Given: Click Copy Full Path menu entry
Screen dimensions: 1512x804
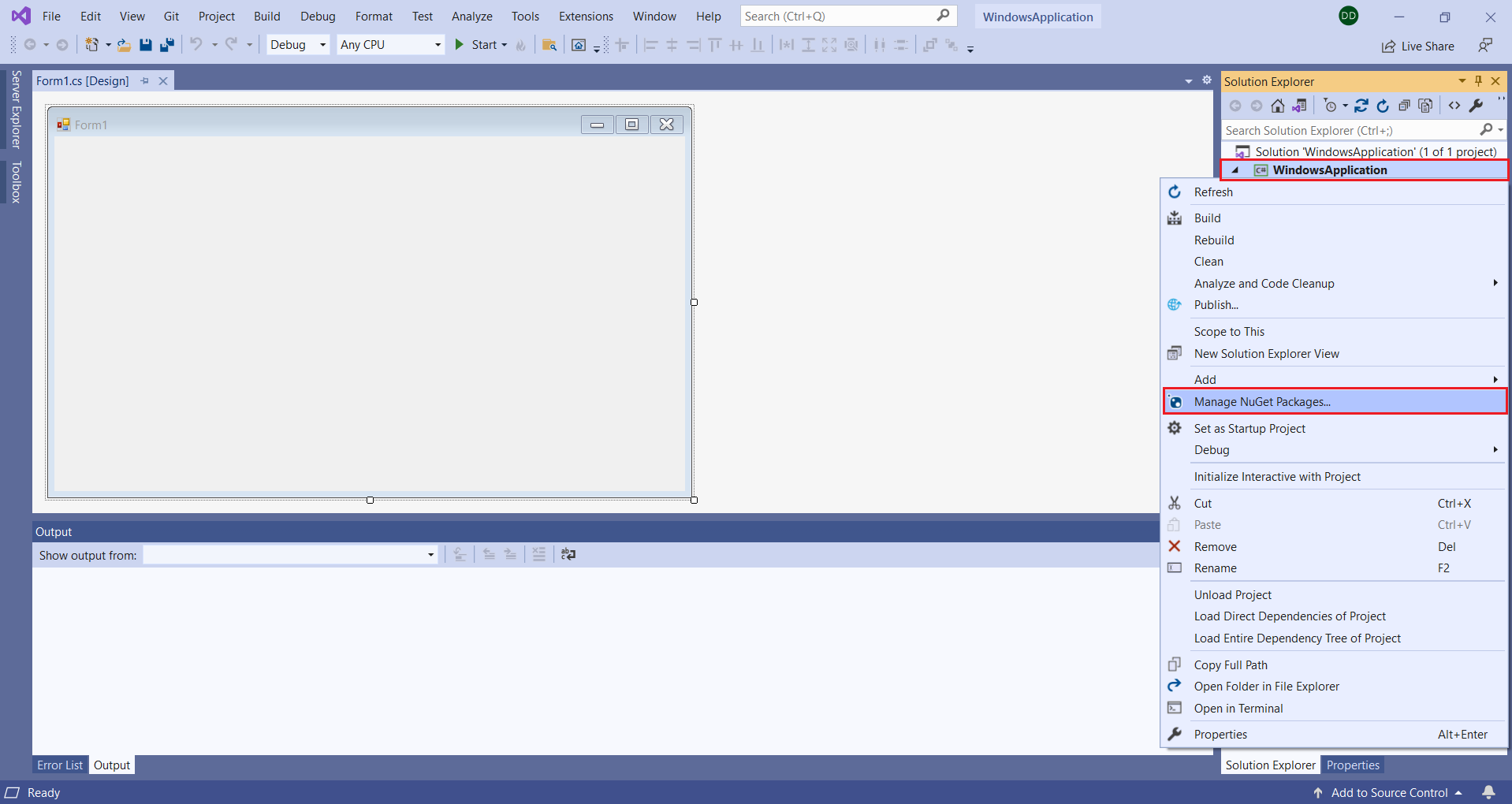Looking at the screenshot, I should (1334, 665).
